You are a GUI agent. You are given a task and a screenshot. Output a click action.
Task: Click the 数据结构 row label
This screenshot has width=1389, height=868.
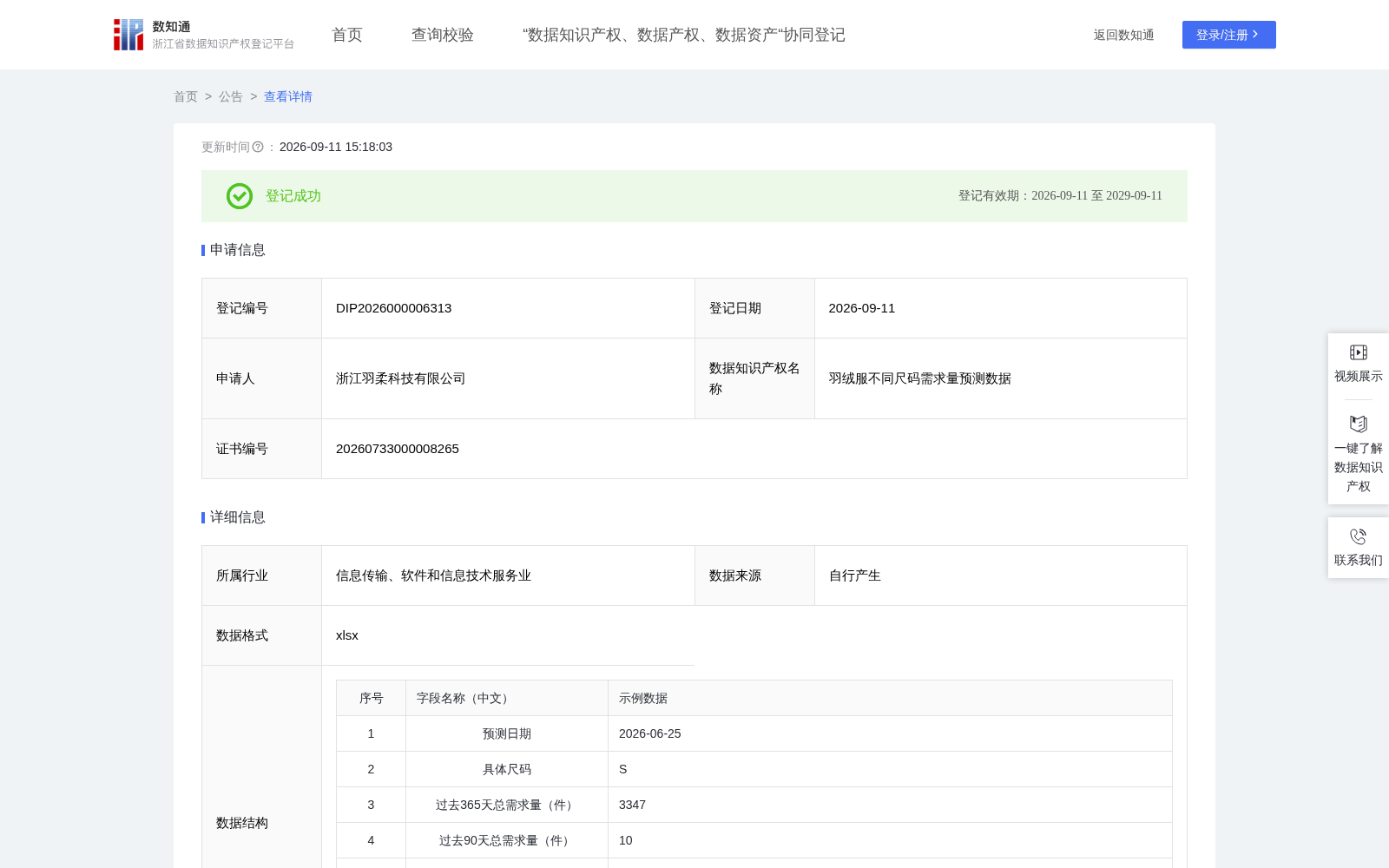click(242, 823)
